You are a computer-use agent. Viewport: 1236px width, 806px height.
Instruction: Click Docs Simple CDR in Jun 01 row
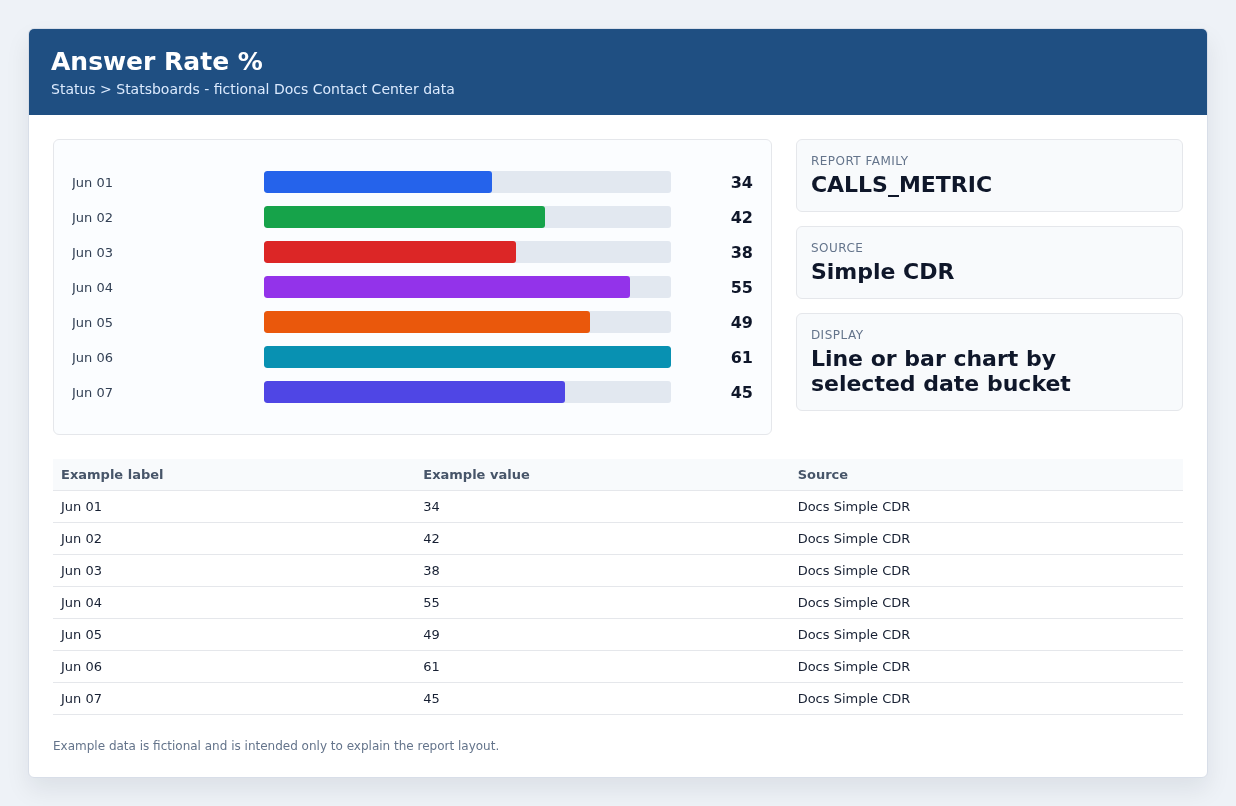854,507
